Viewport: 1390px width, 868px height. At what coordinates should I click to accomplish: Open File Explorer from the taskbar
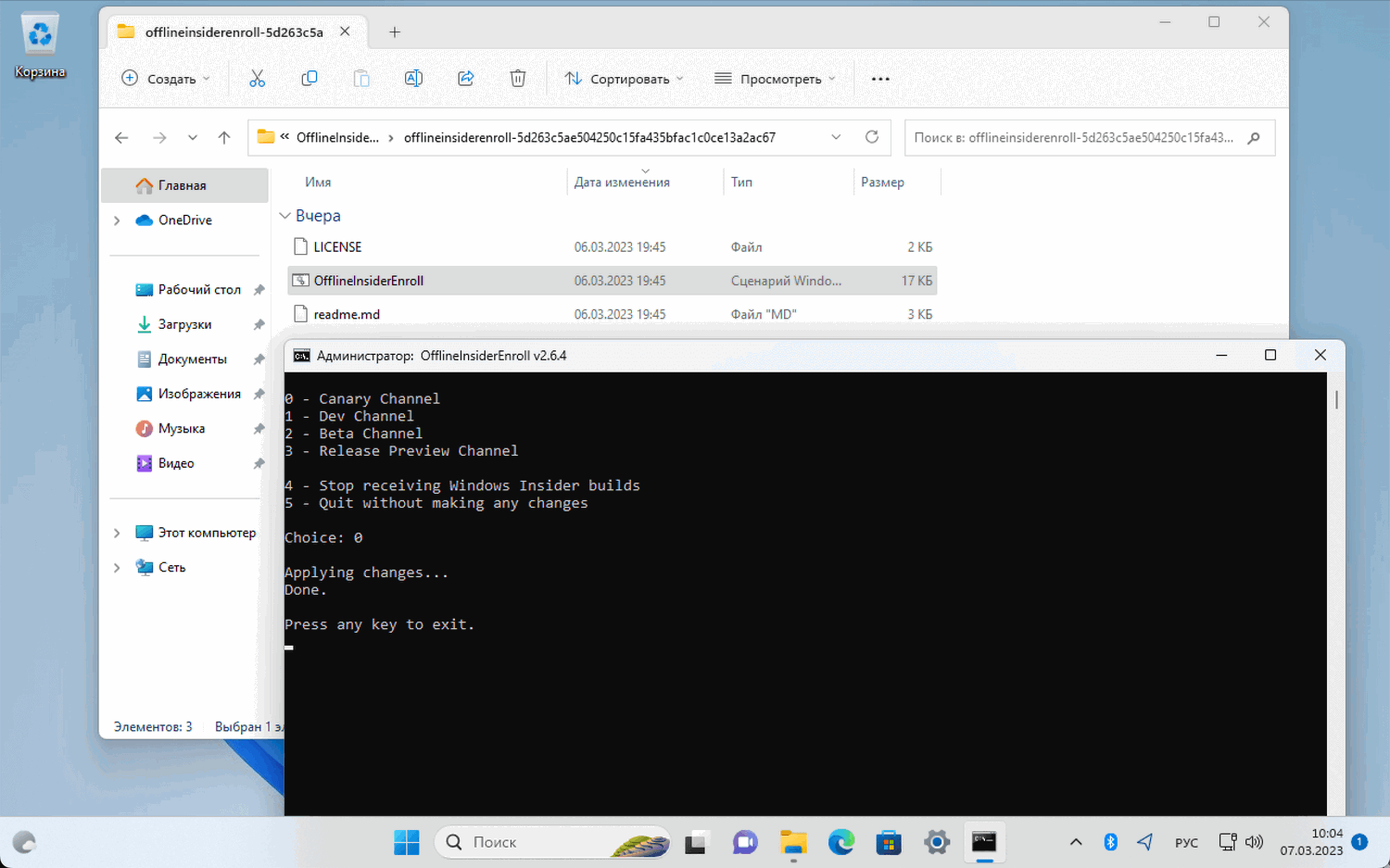793,842
